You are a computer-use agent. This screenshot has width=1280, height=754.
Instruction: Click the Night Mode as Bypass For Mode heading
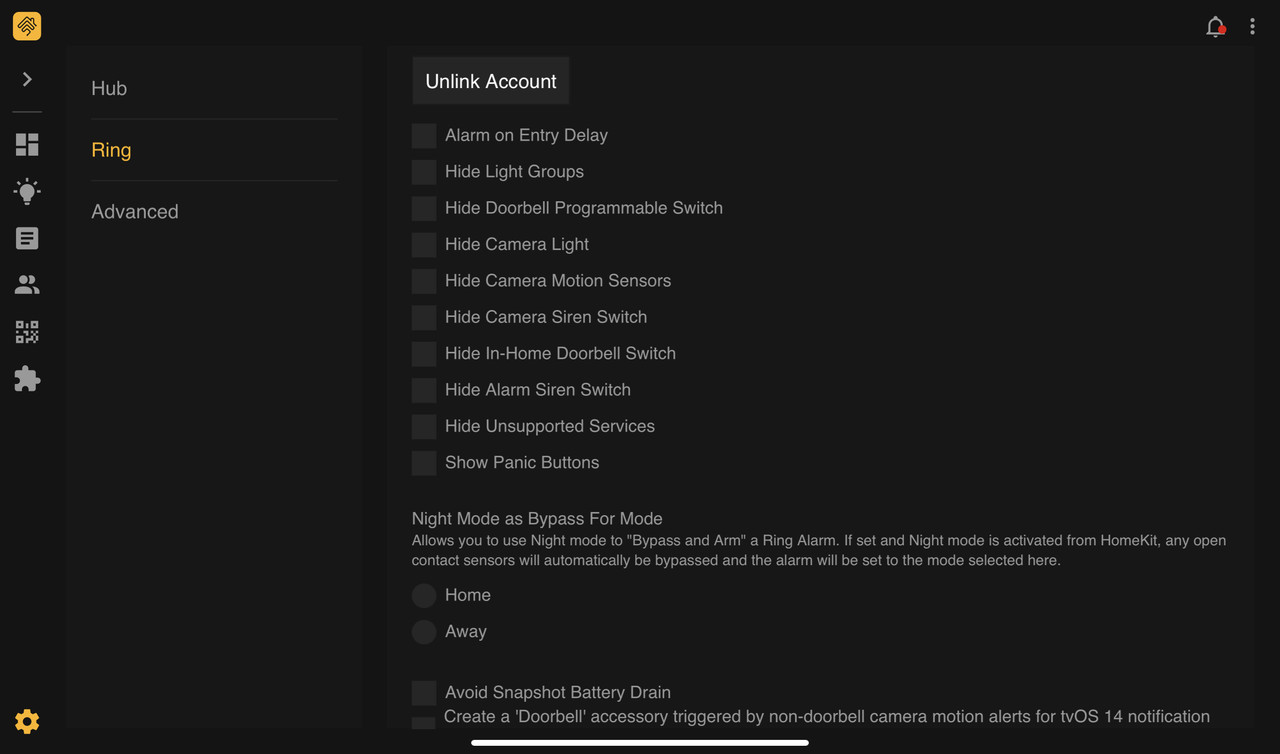point(537,518)
